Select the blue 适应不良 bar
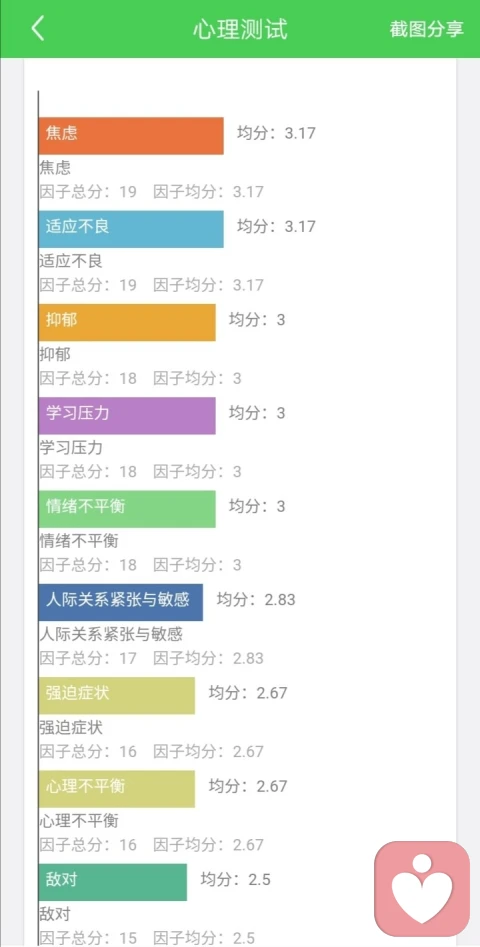Viewport: 480px width, 947px height. 131,229
